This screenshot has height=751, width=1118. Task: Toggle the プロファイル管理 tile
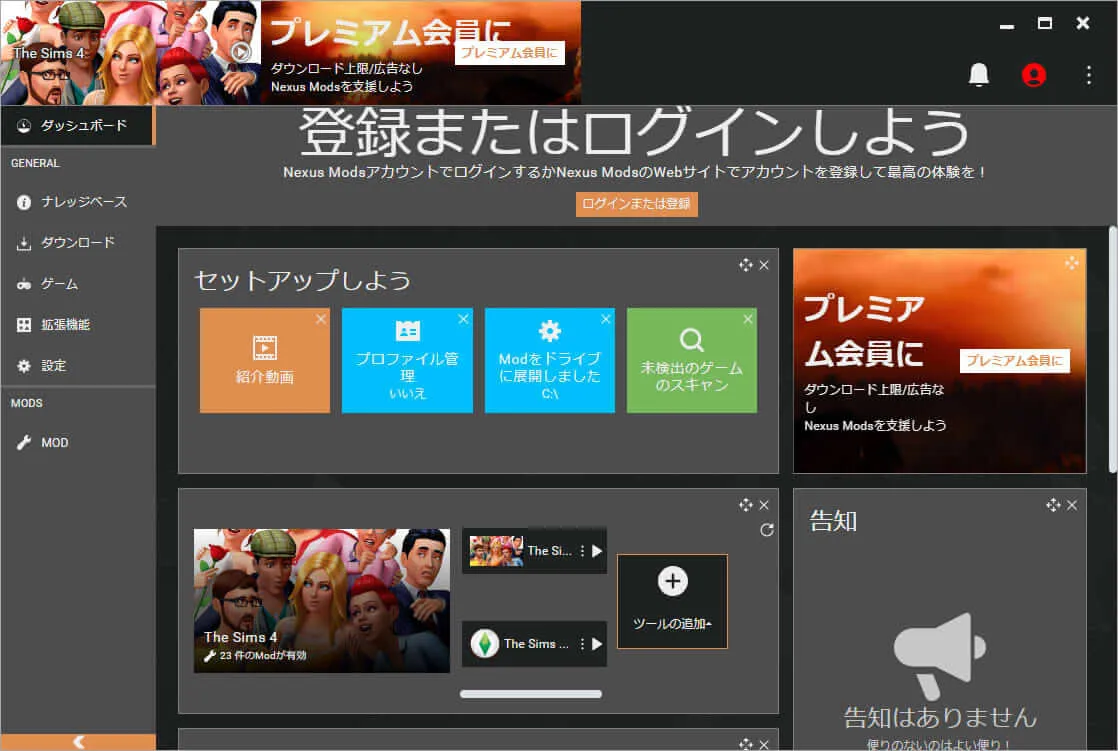tap(407, 361)
